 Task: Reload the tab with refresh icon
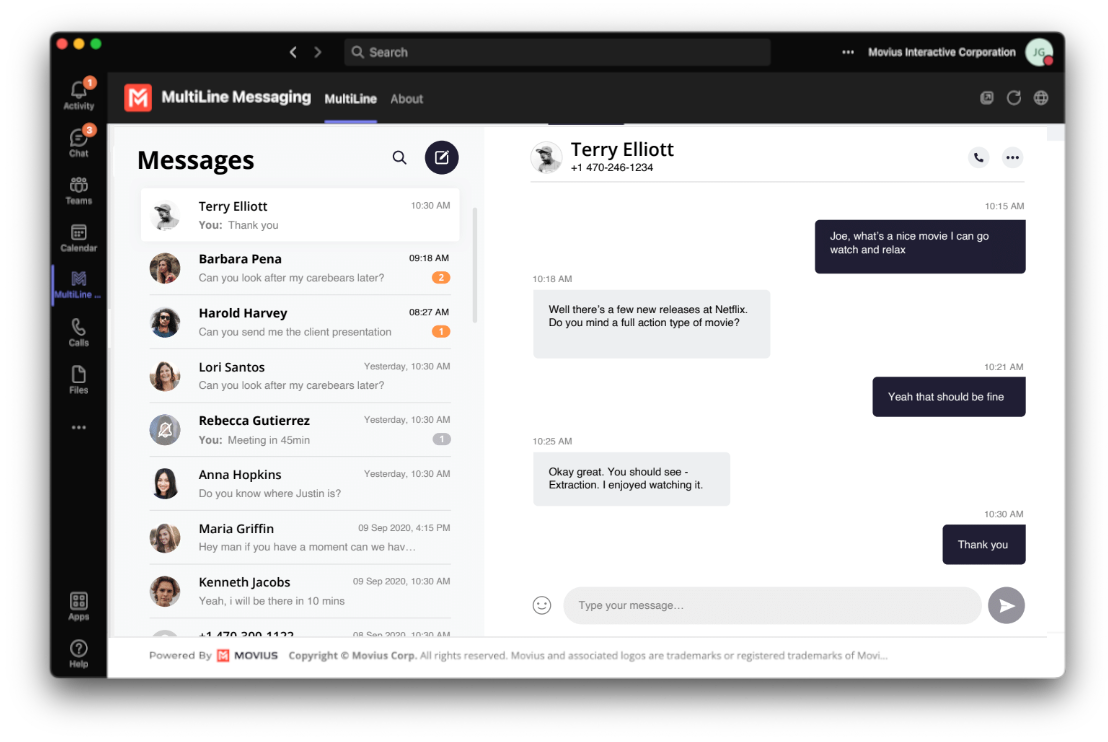pyautogui.click(x=1014, y=98)
